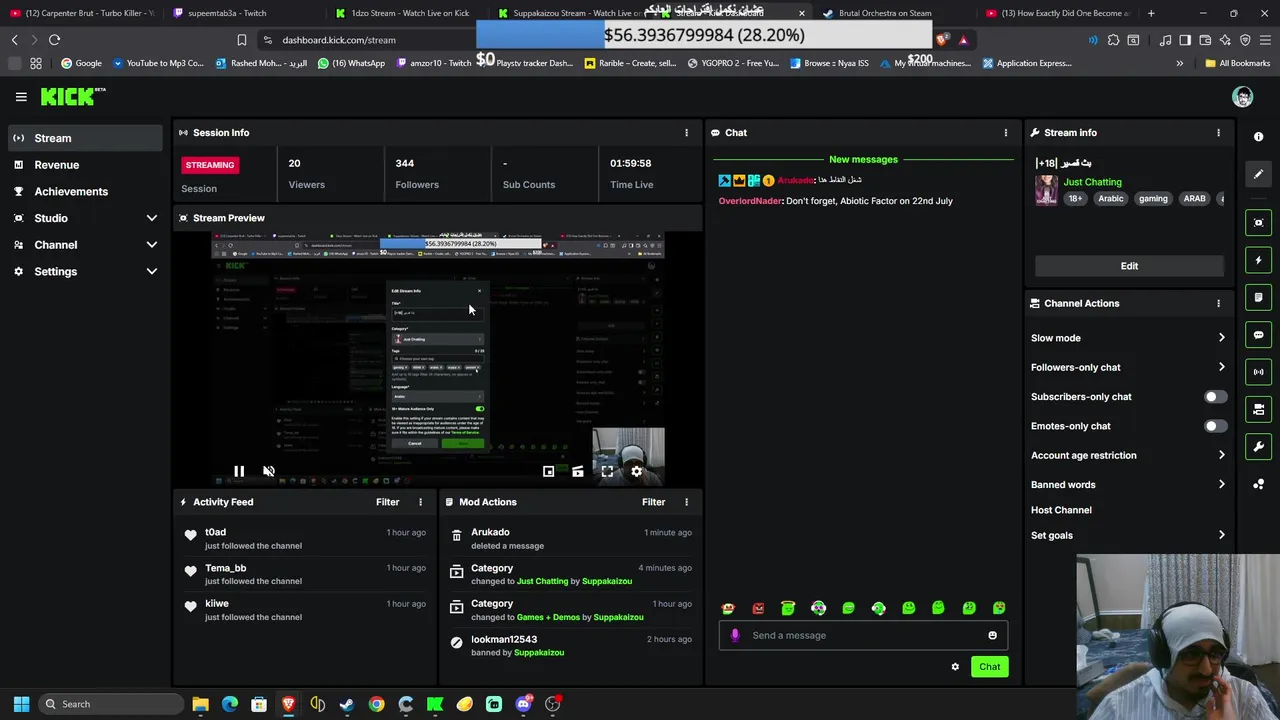Click Suppakaizou link in Just Chatting change
1280x720 pixels.
607,581
